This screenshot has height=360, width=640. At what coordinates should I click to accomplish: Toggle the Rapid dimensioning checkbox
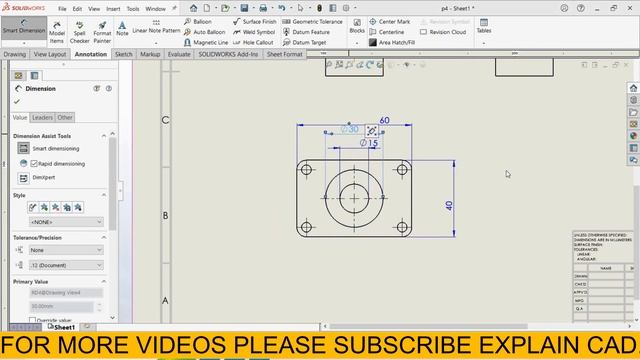34,164
